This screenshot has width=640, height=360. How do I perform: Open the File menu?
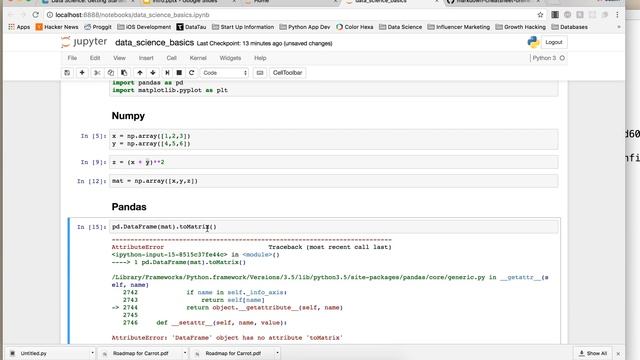pos(72,58)
